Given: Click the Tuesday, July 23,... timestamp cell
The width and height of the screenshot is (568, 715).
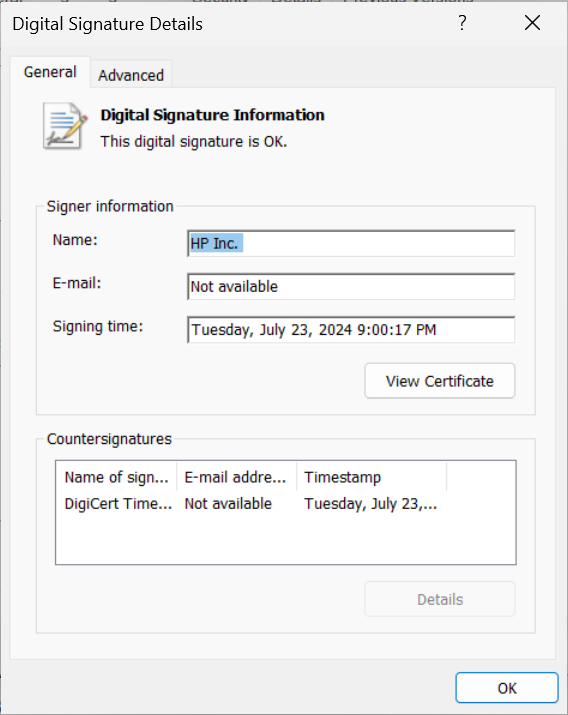Looking at the screenshot, I should click(371, 503).
